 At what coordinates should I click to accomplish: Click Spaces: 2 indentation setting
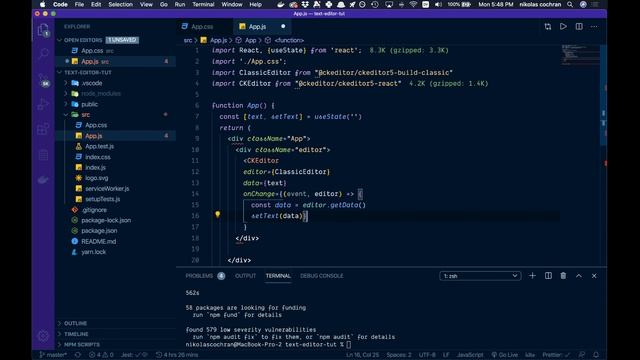[399, 355]
